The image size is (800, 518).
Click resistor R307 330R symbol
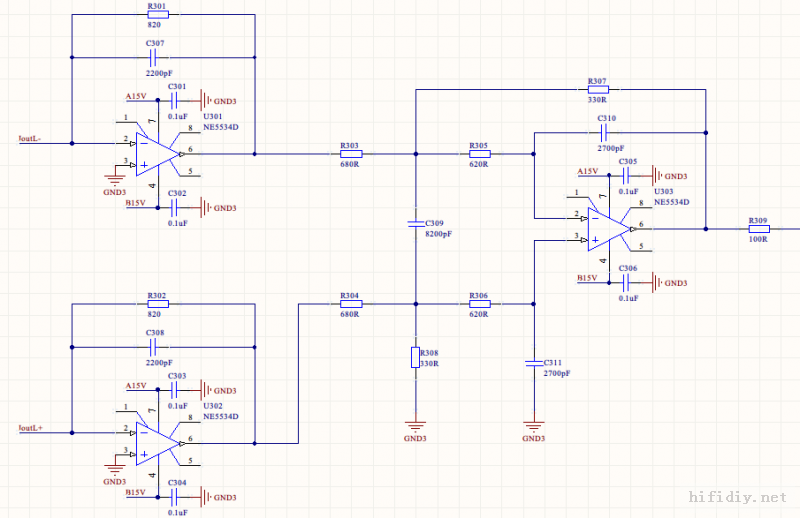pyautogui.click(x=598, y=89)
